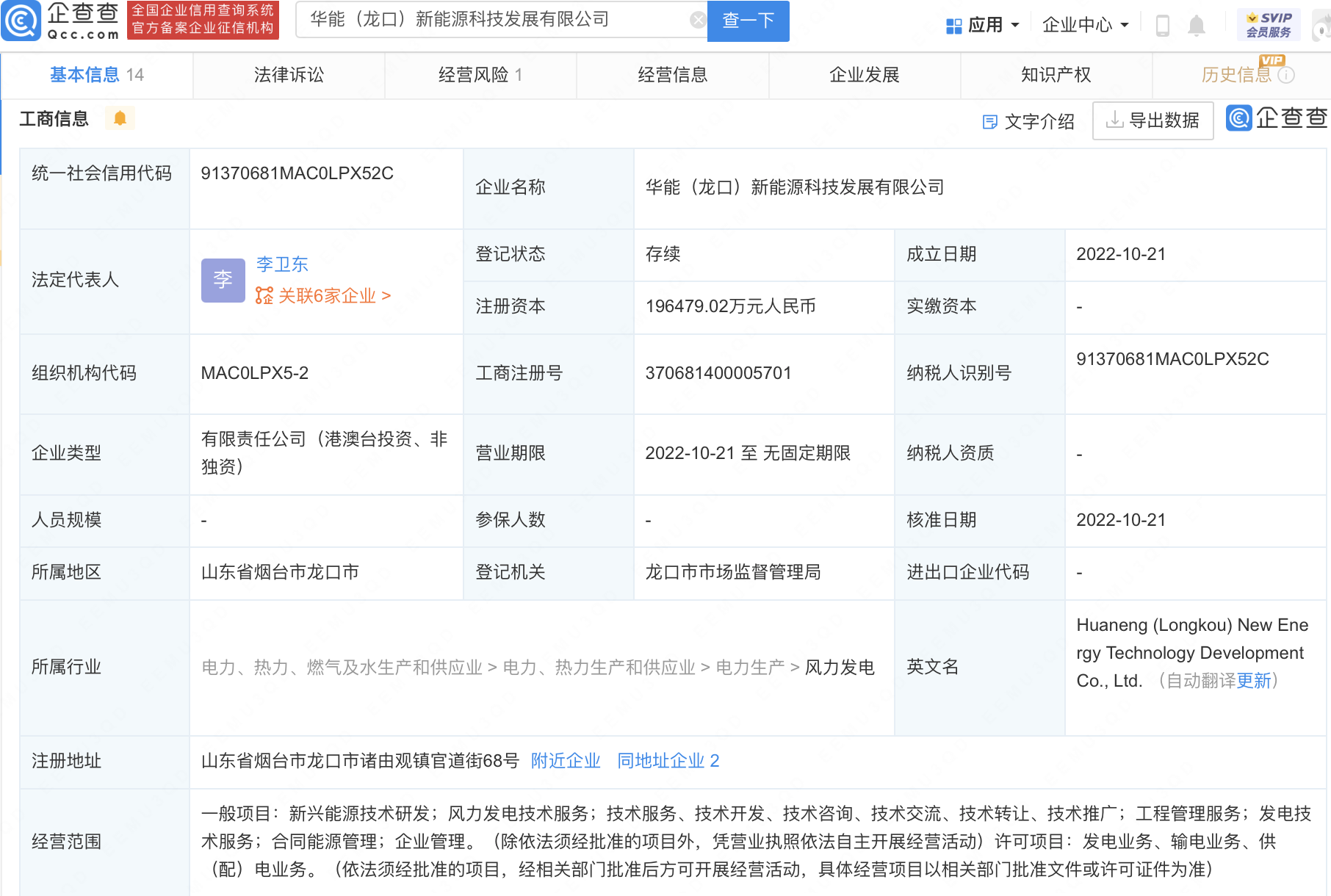Viewport: 1331px width, 896px height.
Task: Click the 导出数据 export button
Action: pyautogui.click(x=1153, y=120)
